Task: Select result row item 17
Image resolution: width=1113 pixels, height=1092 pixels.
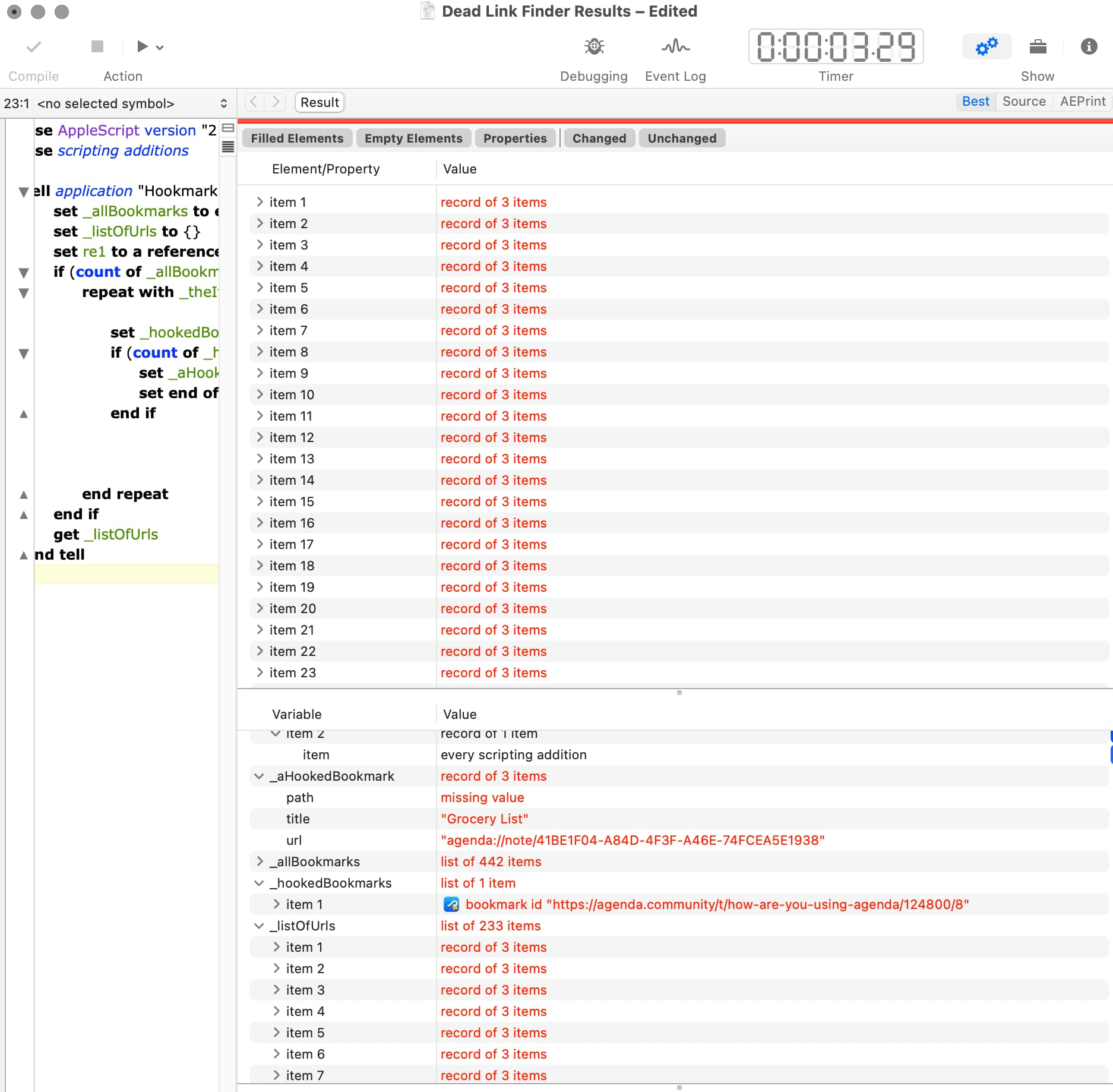Action: (x=679, y=544)
